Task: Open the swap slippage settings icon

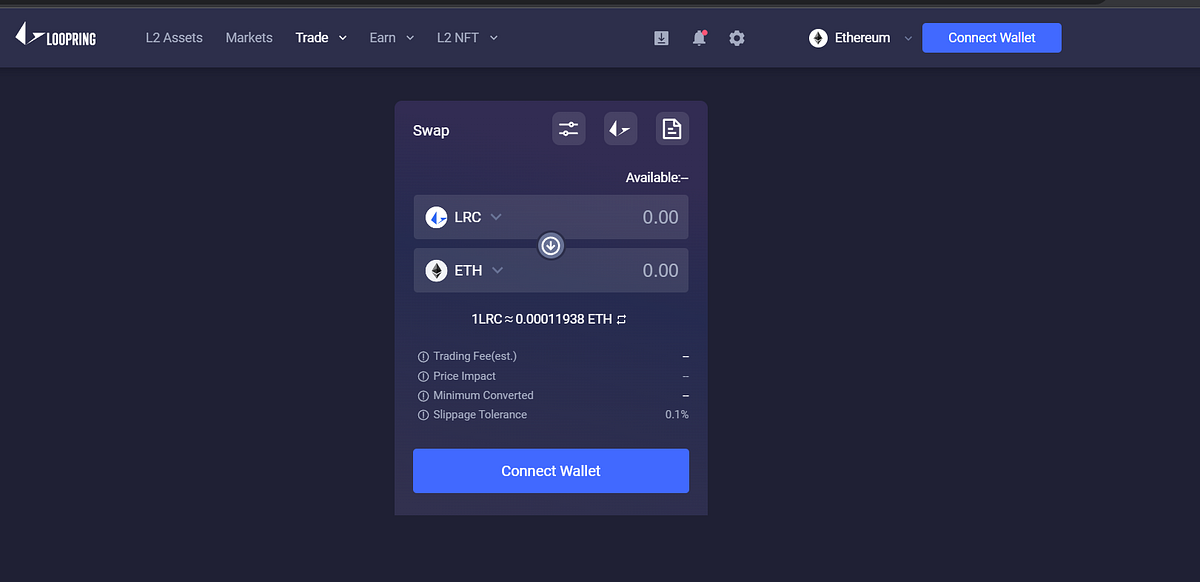Action: (x=568, y=128)
